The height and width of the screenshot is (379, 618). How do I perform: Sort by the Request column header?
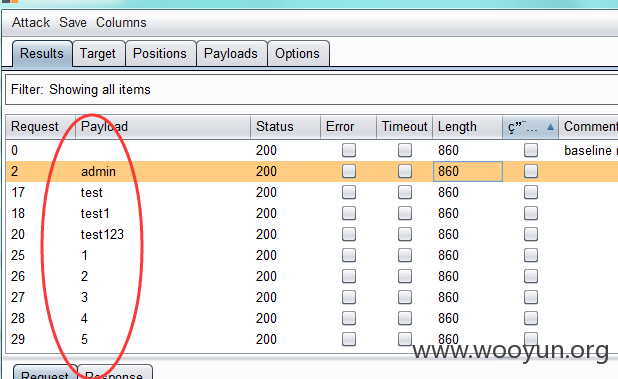40,127
